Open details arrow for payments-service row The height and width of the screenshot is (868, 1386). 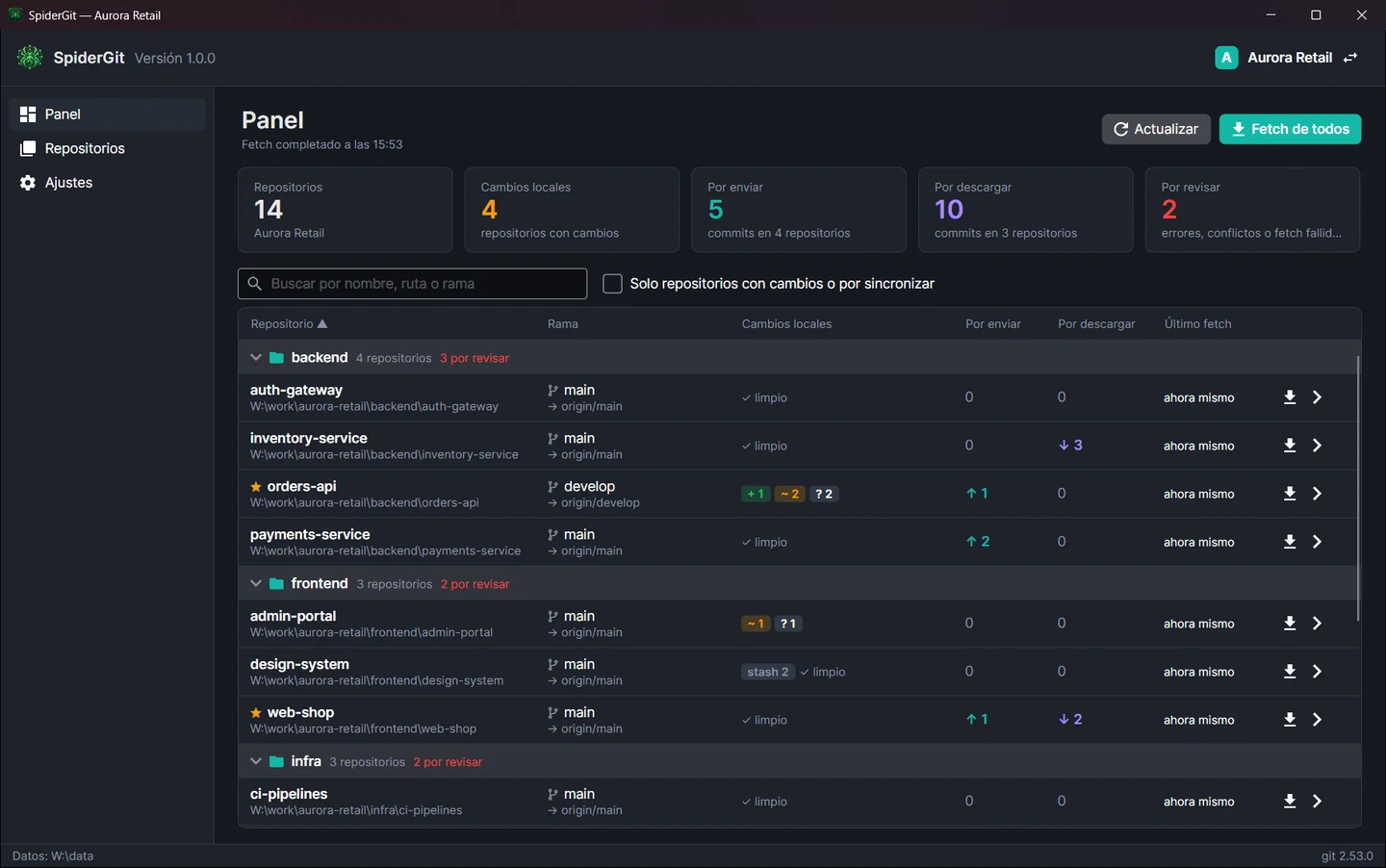click(1317, 542)
